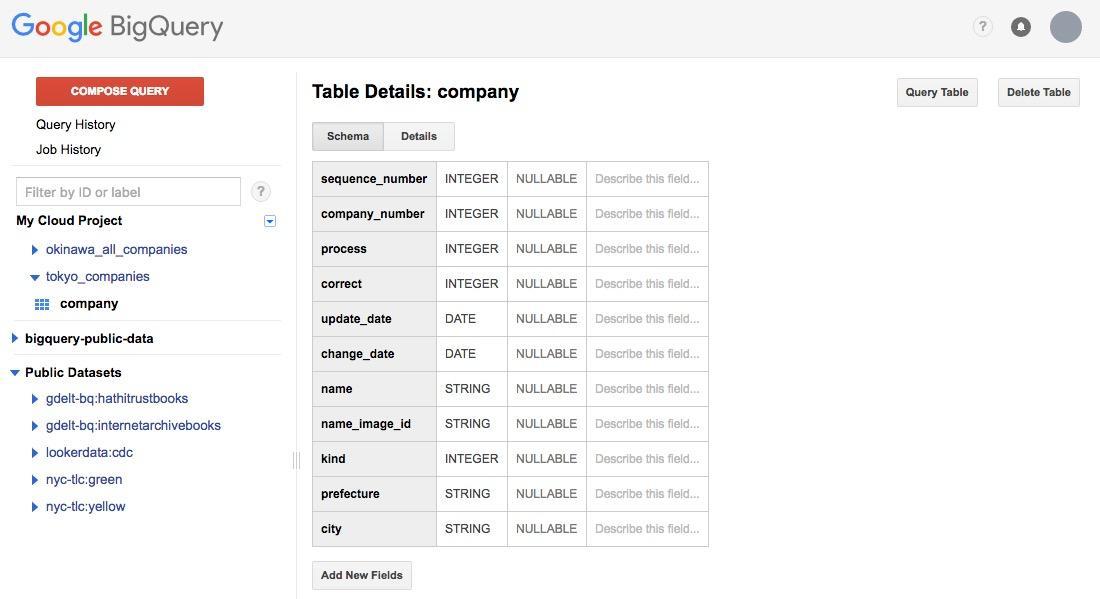Click the city field name
Screen dimensions: 1100x599
pyautogui.click(x=331, y=529)
